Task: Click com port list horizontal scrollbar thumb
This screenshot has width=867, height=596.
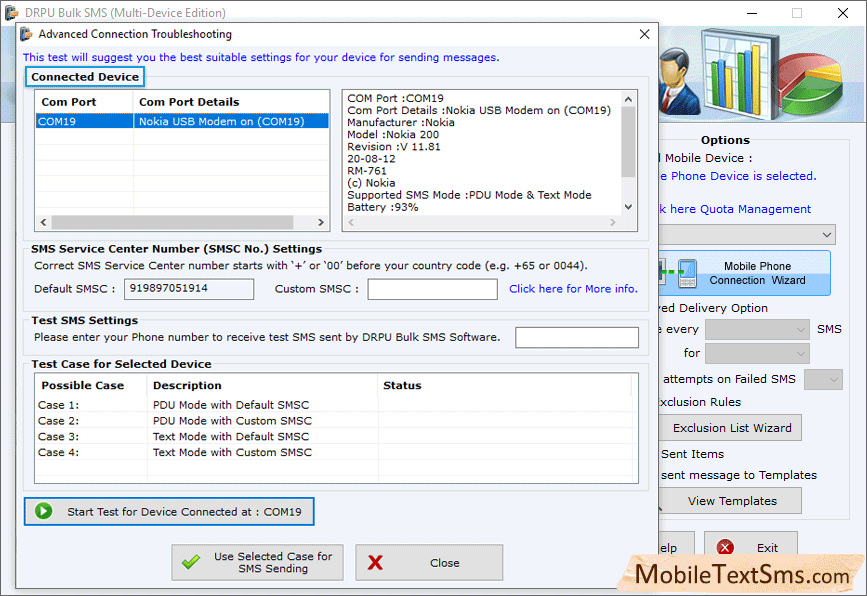Action: [172, 222]
